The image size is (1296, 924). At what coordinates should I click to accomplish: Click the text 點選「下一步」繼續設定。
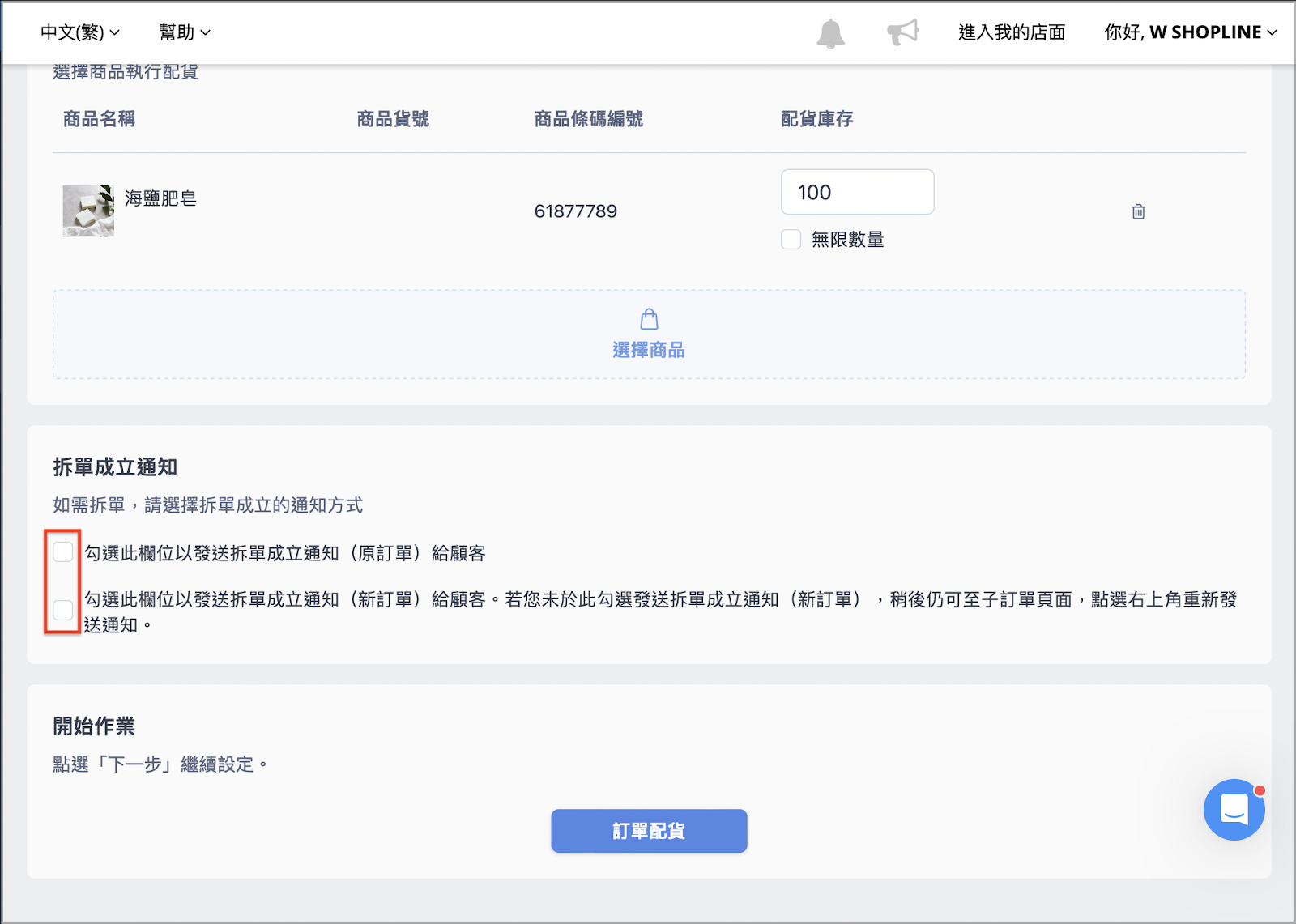point(160,764)
